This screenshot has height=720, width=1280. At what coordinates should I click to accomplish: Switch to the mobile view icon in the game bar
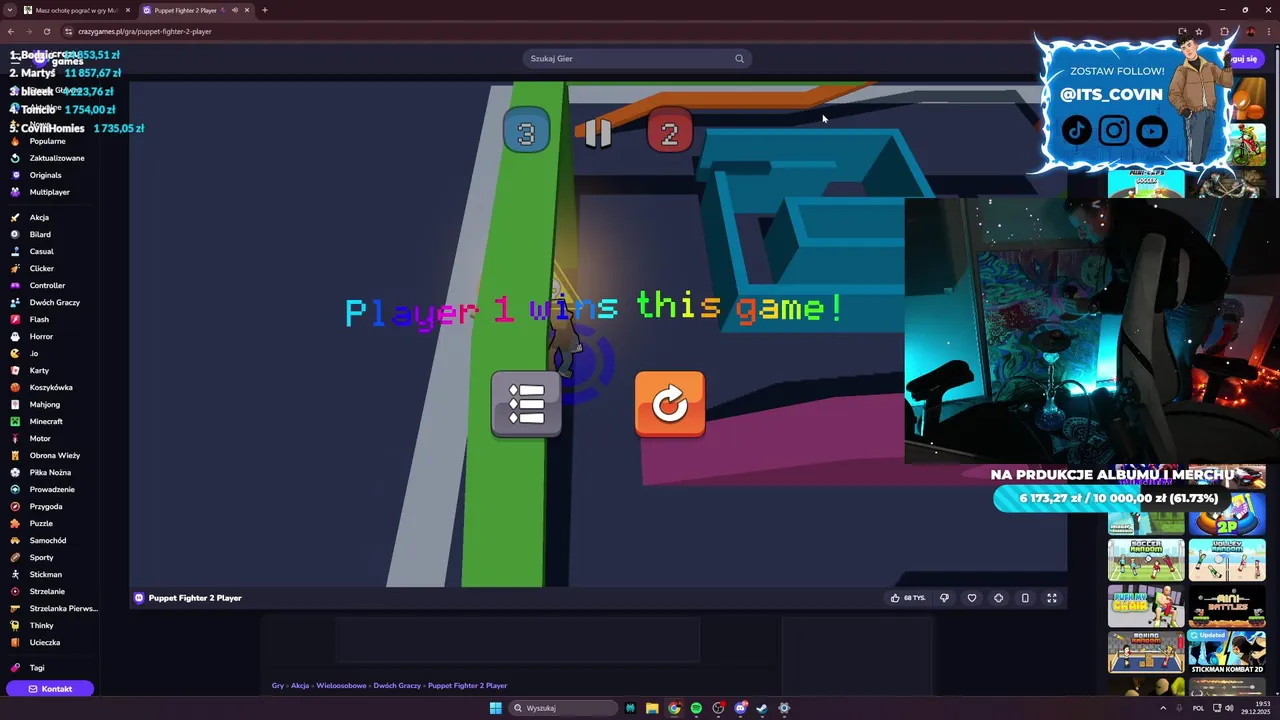pos(1025,598)
